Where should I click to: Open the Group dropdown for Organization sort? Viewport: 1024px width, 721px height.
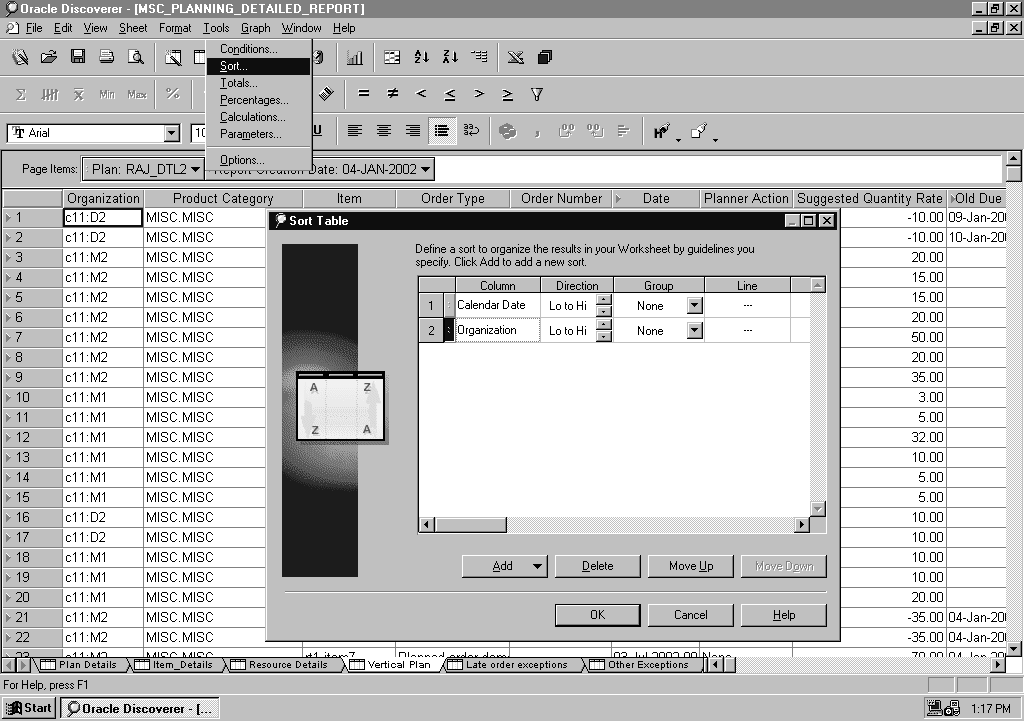695,330
